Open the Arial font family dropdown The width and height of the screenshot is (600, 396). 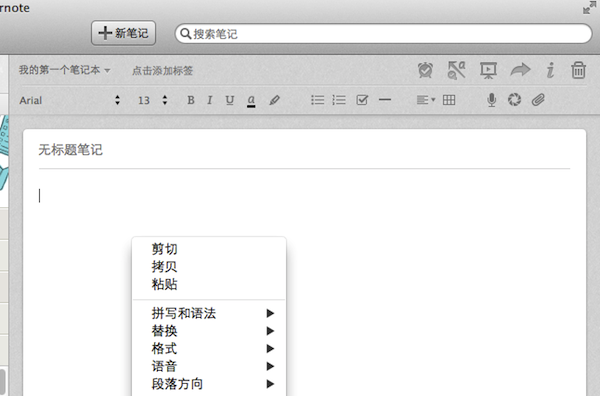(70, 100)
